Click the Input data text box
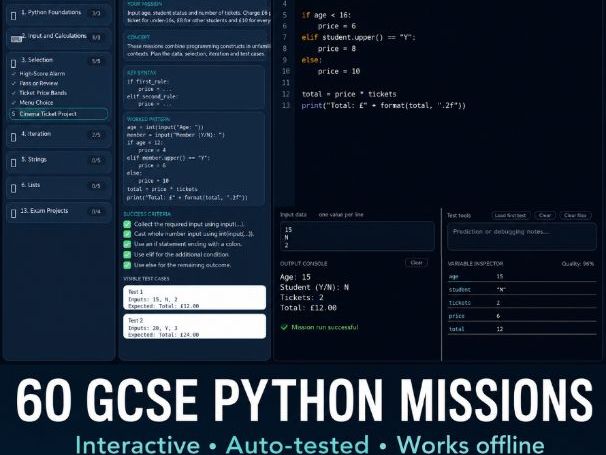The width and height of the screenshot is (606, 455). 357,236
